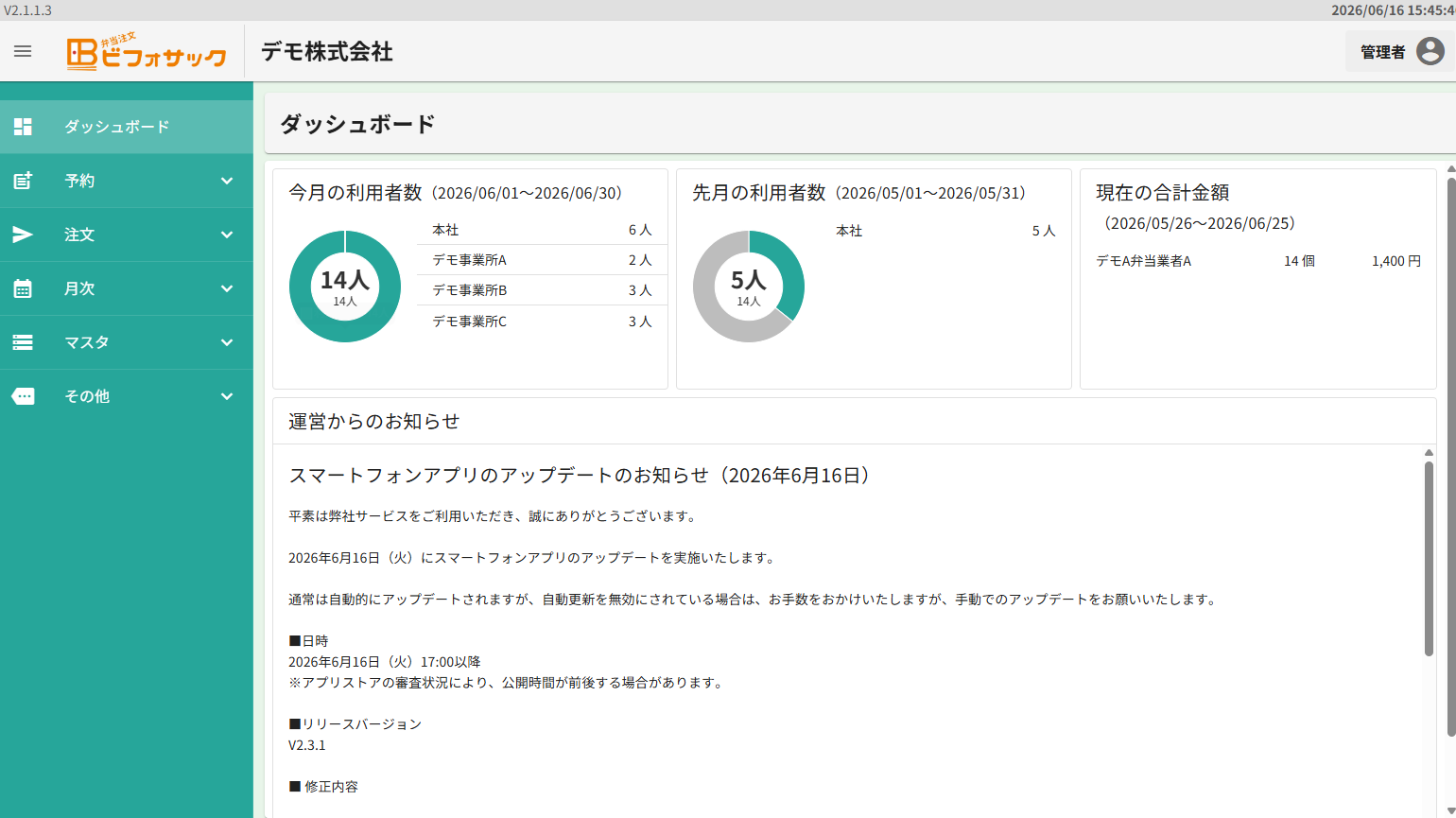The height and width of the screenshot is (818, 1456).
Task: Click the 管理者 account button
Action: [x=1400, y=51]
